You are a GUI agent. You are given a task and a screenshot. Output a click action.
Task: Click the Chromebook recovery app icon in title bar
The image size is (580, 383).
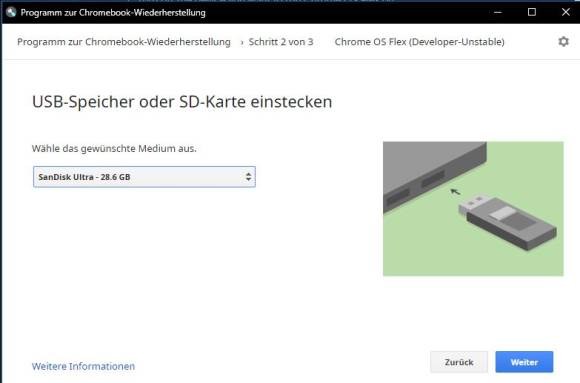point(11,12)
